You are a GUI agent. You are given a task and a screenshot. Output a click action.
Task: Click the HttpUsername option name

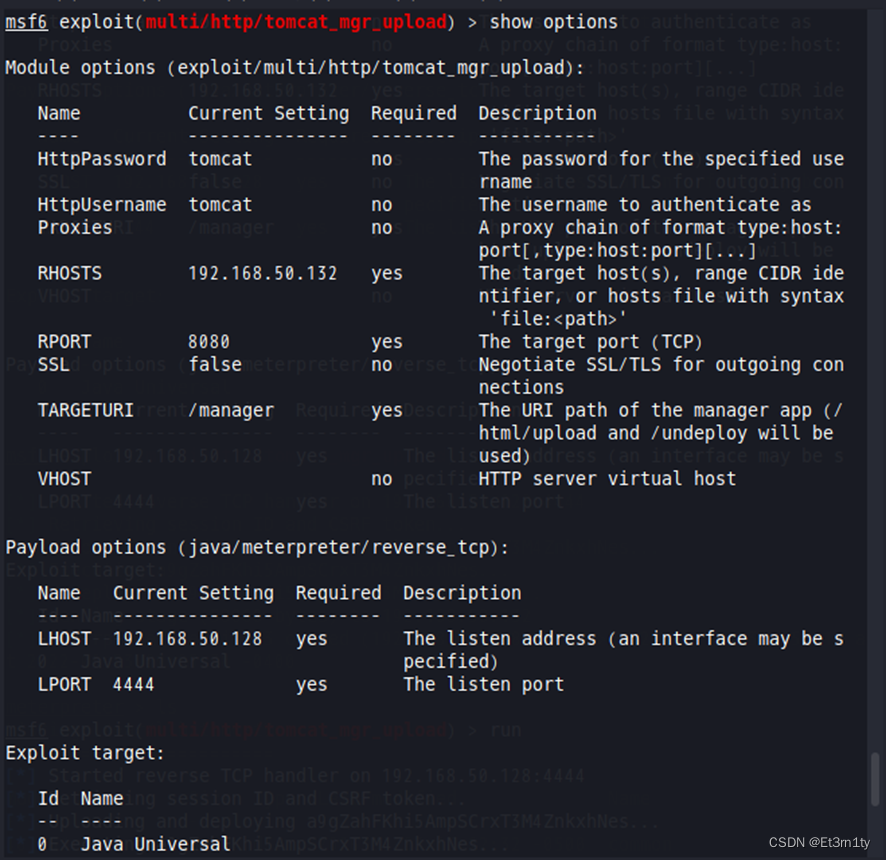coord(102,205)
